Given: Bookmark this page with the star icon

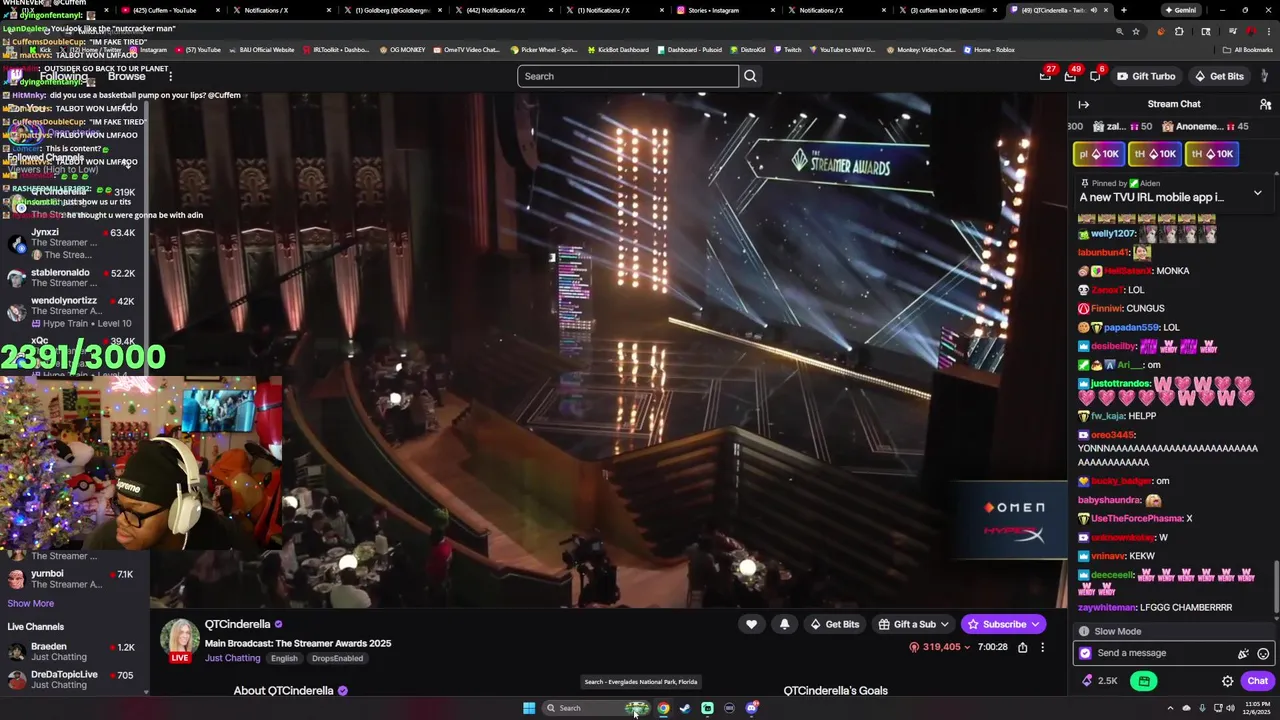Looking at the screenshot, I should click(x=1135, y=31).
